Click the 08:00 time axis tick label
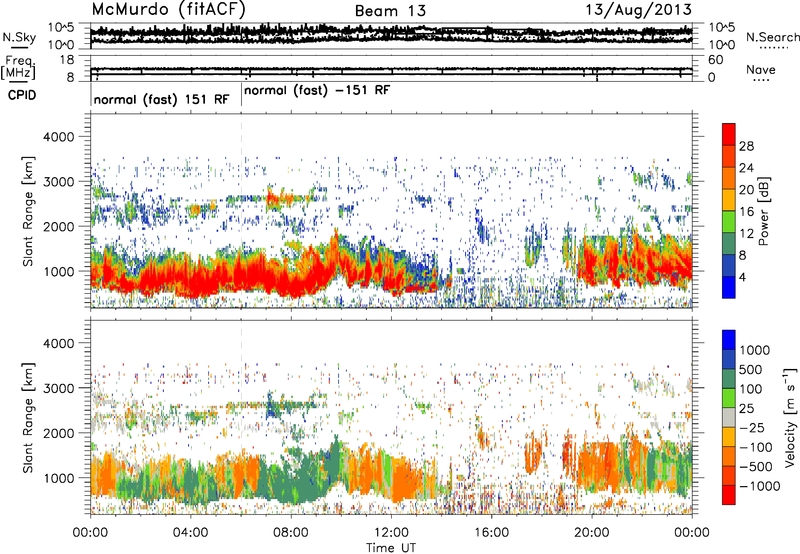Image resolution: width=800 pixels, height=554 pixels. 291,533
